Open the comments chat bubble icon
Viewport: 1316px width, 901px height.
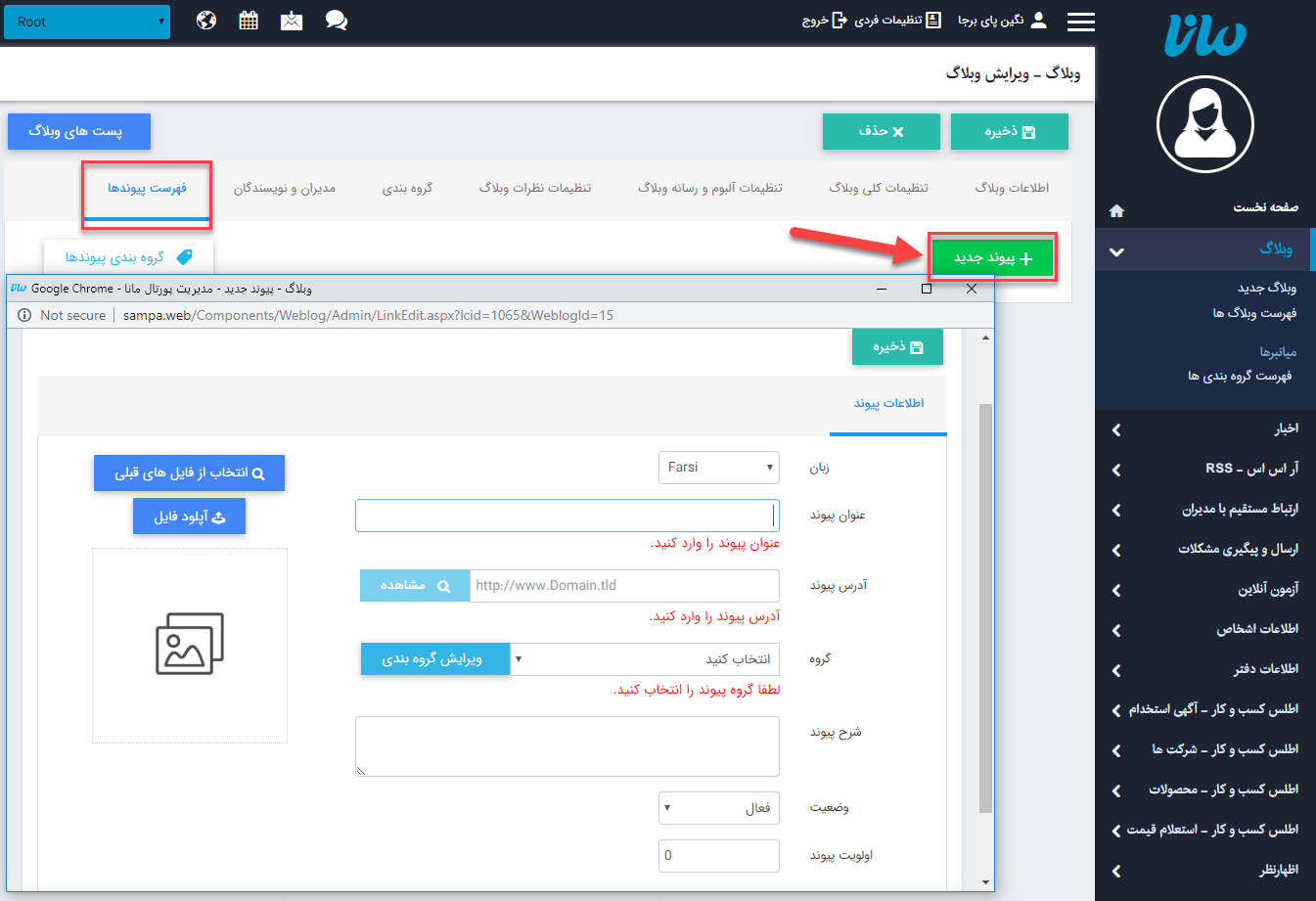pyautogui.click(x=336, y=20)
